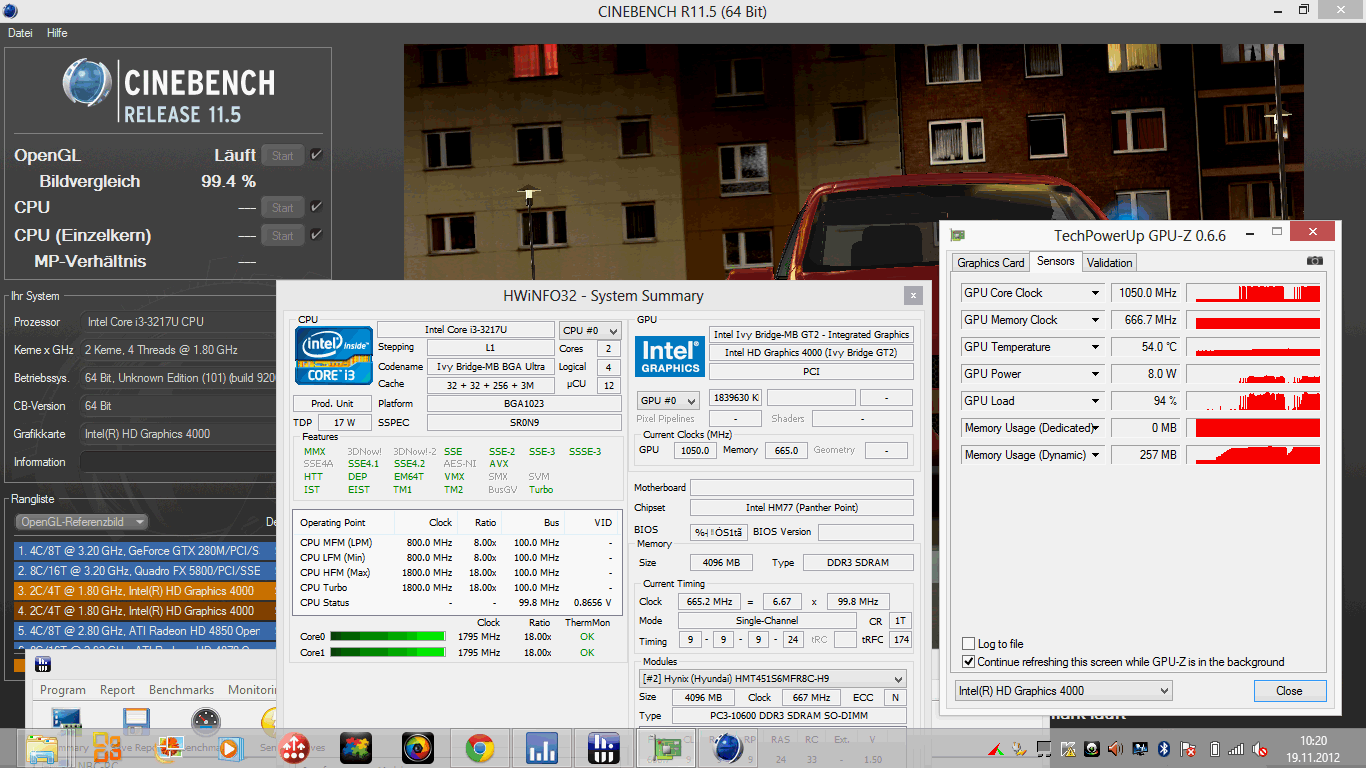The height and width of the screenshot is (768, 1366).
Task: Open the Hynix memory module dropdown
Action: pyautogui.click(x=772, y=678)
